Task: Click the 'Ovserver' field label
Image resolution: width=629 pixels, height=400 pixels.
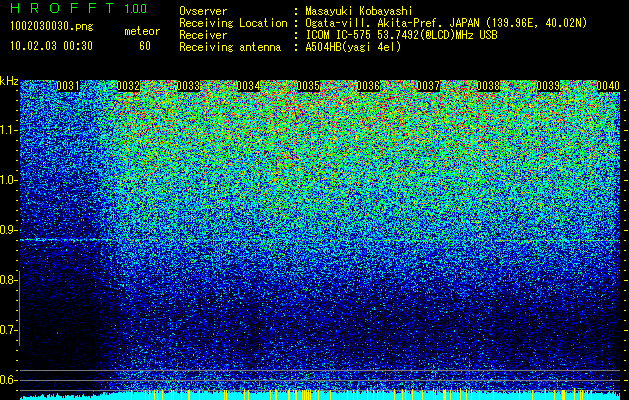Action: coord(203,11)
